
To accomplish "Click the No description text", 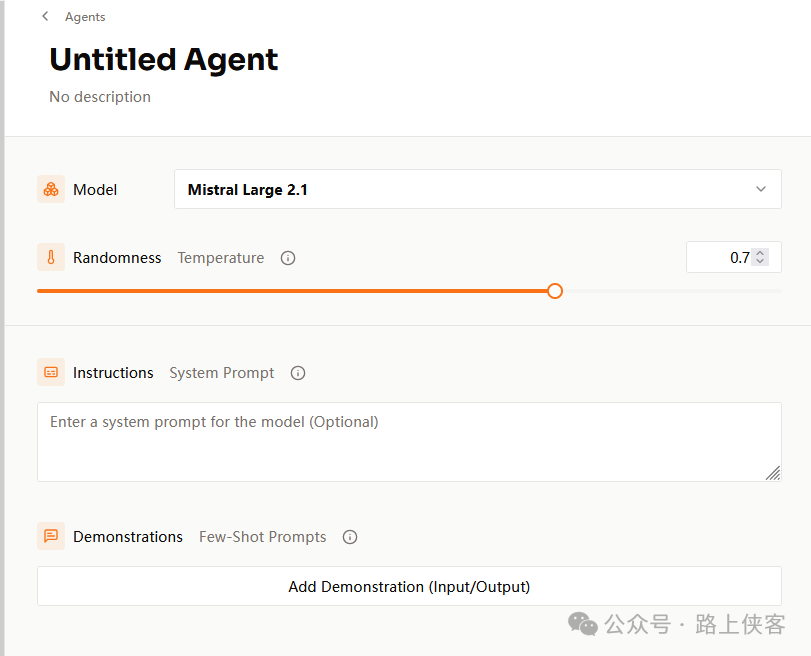I will pyautogui.click(x=100, y=97).
